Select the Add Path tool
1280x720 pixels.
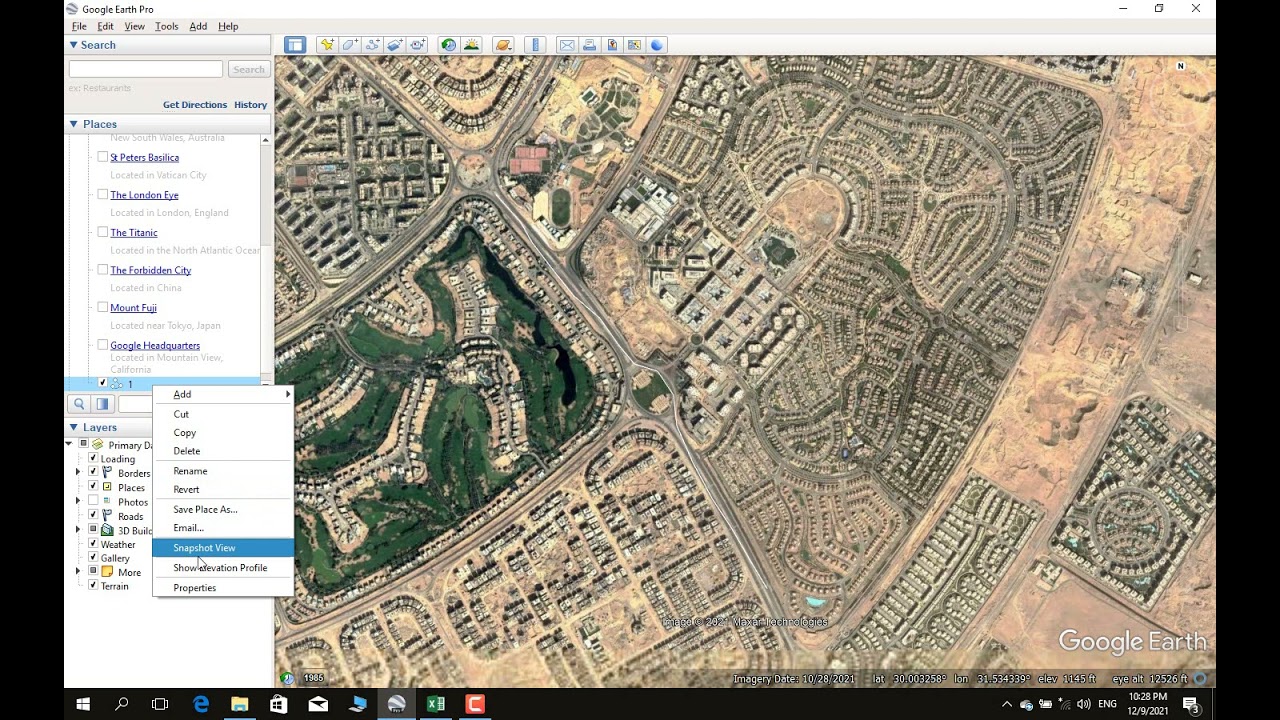click(373, 45)
